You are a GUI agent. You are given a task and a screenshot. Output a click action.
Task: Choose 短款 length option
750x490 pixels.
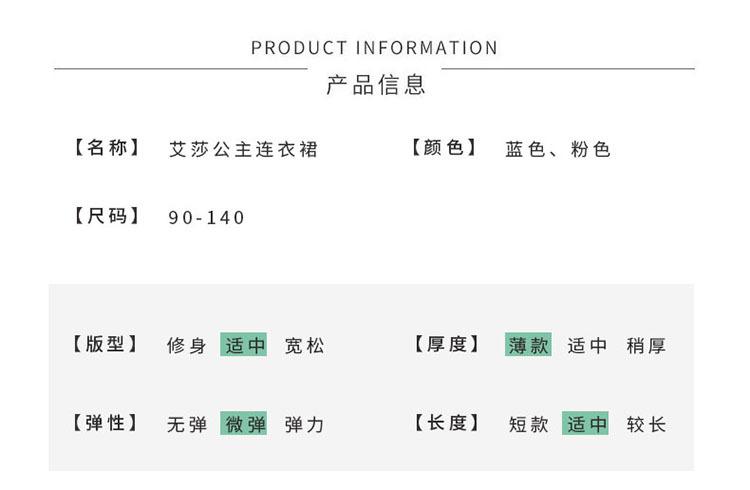coord(529,424)
